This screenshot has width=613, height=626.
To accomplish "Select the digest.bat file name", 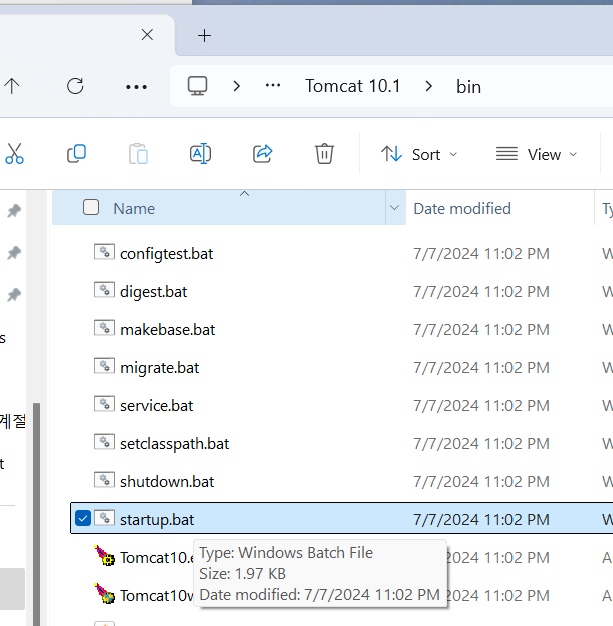I will click(153, 292).
